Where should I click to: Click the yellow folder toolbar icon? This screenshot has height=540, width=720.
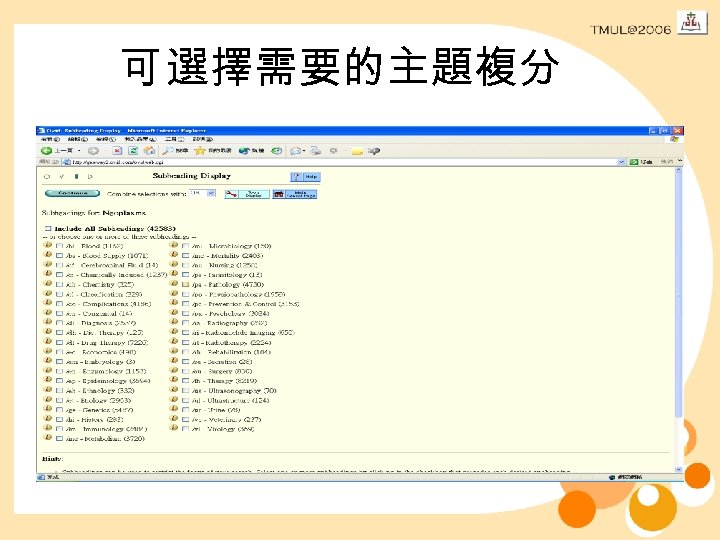(357, 151)
